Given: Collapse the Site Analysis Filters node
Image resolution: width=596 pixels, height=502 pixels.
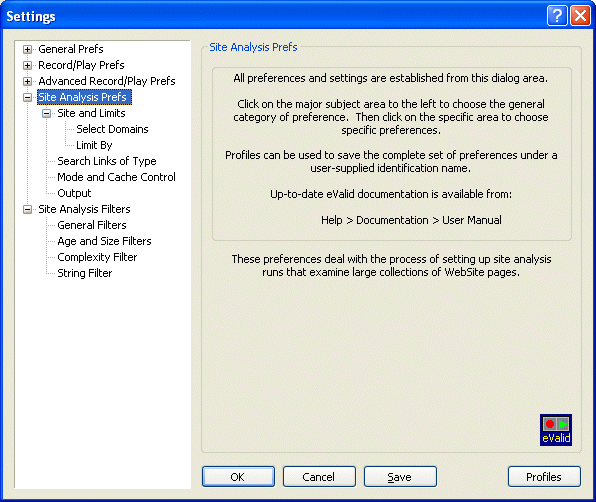Looking at the screenshot, I should (27, 209).
